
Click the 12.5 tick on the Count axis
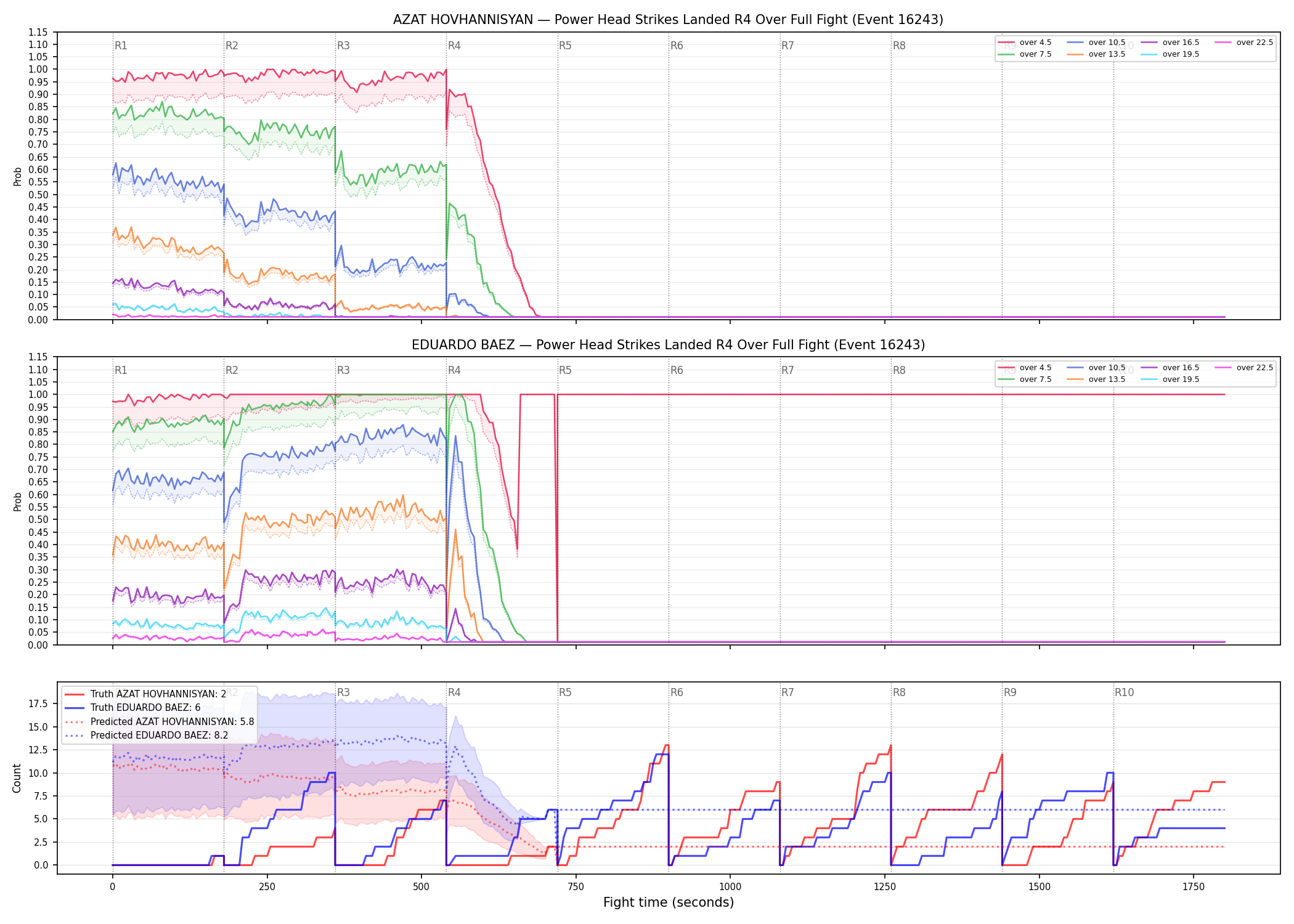(38, 750)
